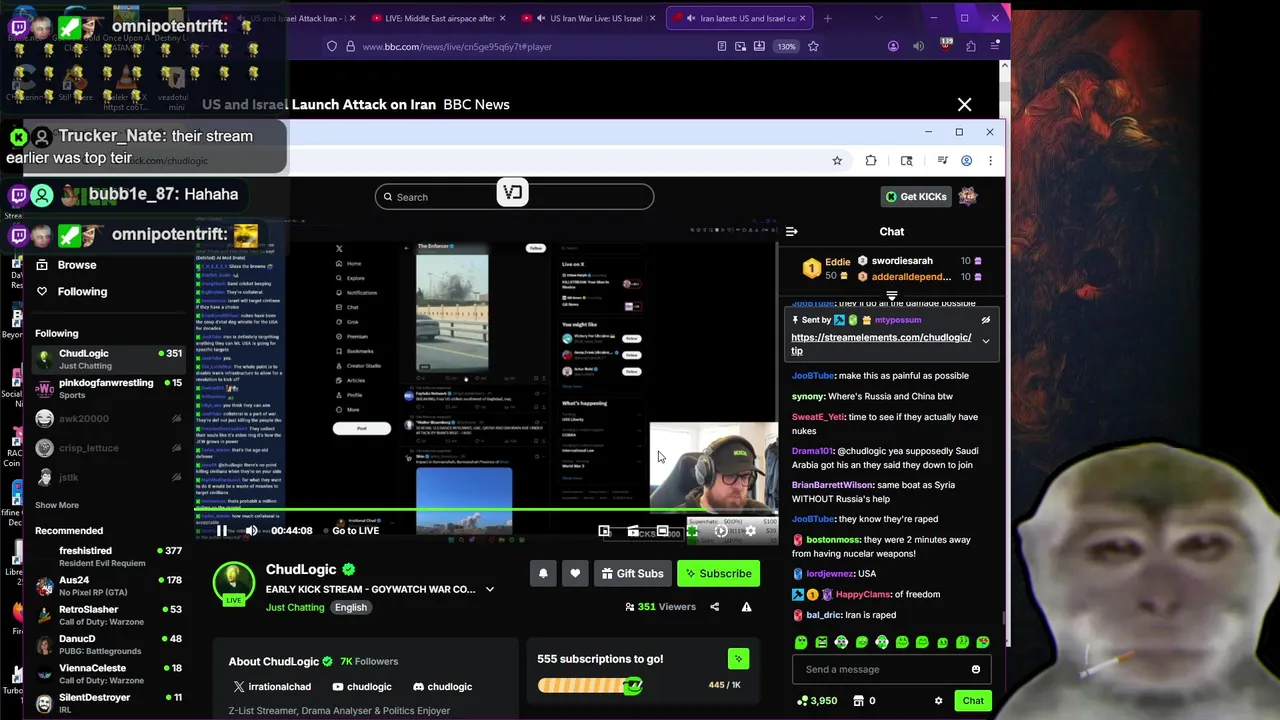
Task: Open chat settings gear icon
Action: (938, 701)
